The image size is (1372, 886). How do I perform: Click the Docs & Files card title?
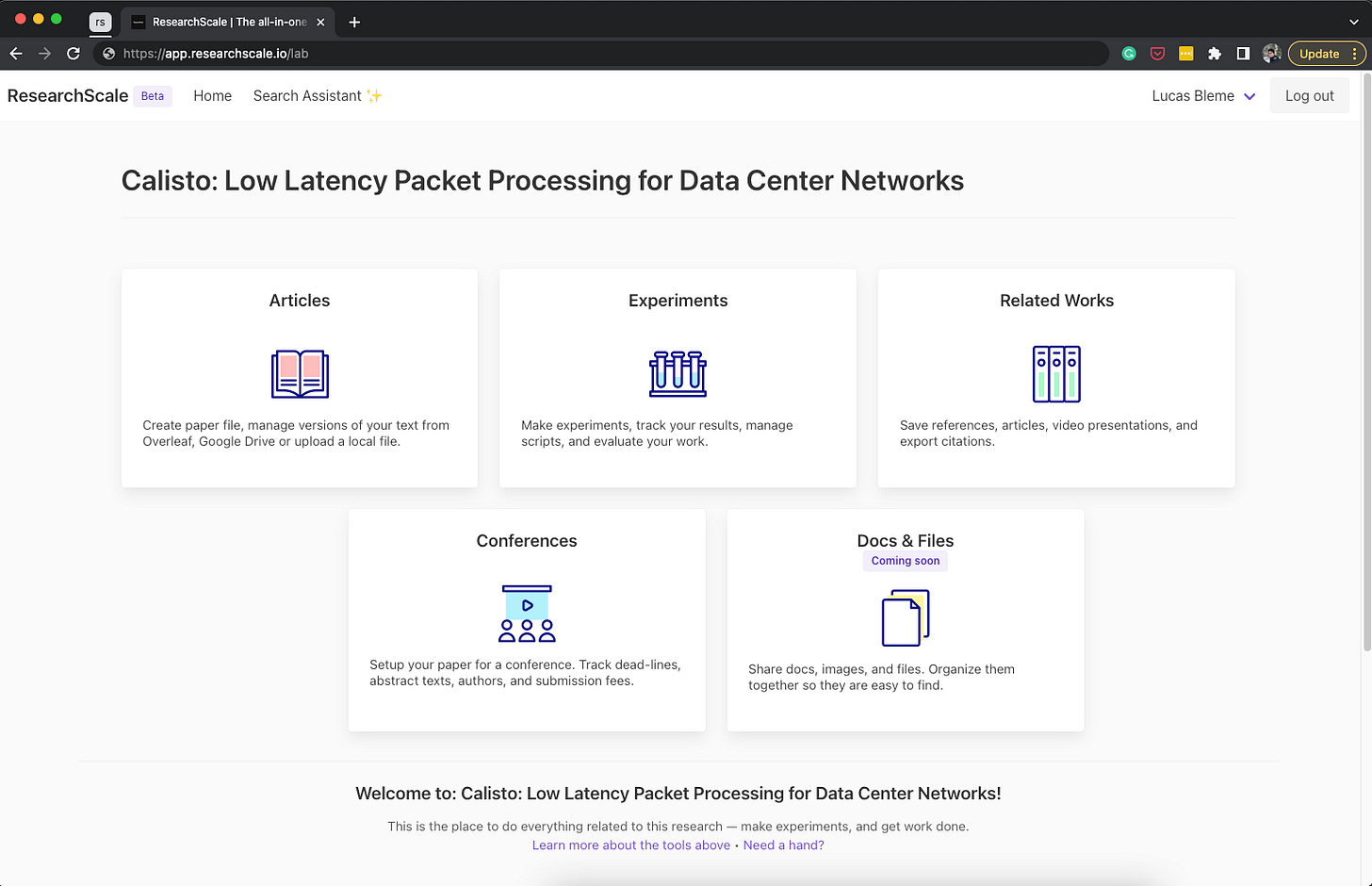pyautogui.click(x=906, y=541)
